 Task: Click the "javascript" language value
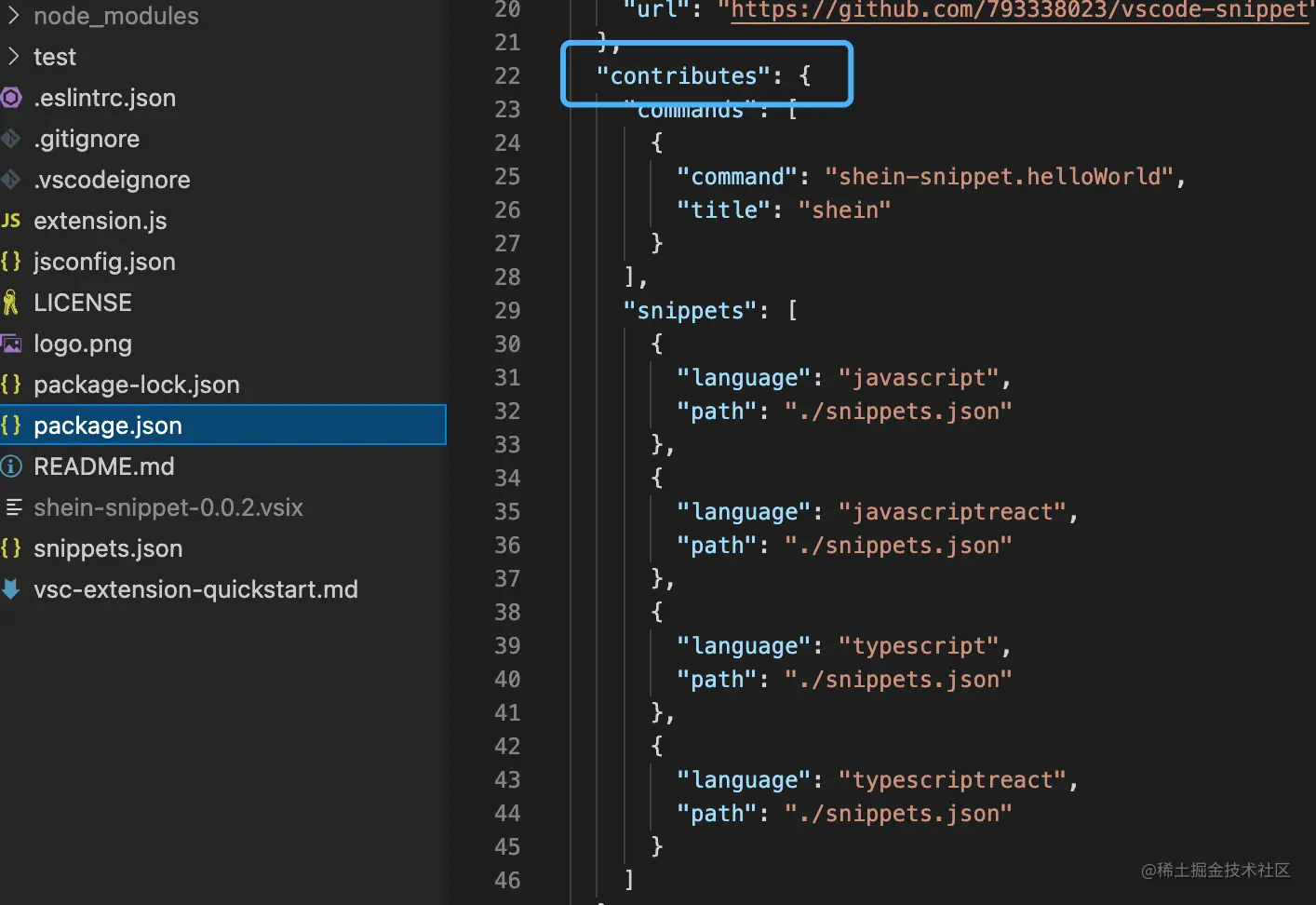click(920, 377)
